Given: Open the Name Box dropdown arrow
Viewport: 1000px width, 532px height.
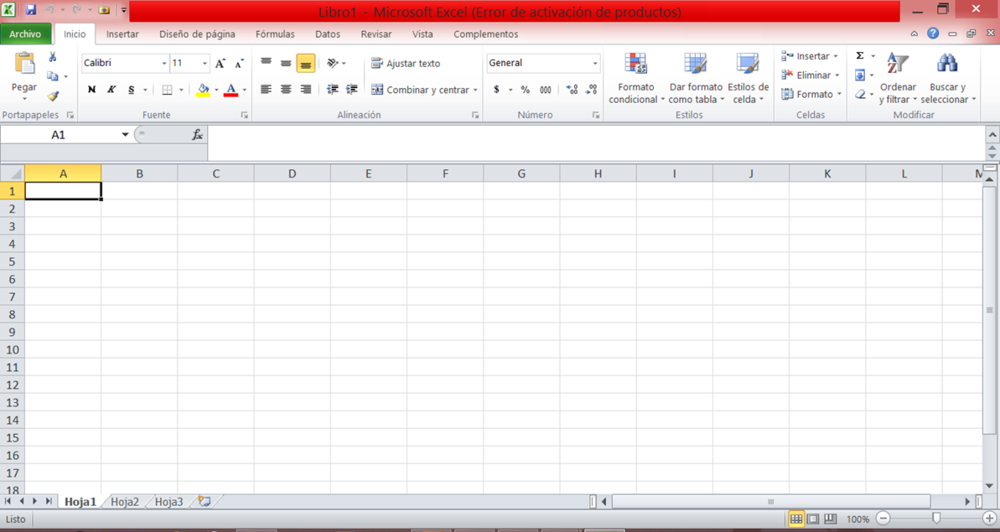Looking at the screenshot, I should pyautogui.click(x=125, y=134).
